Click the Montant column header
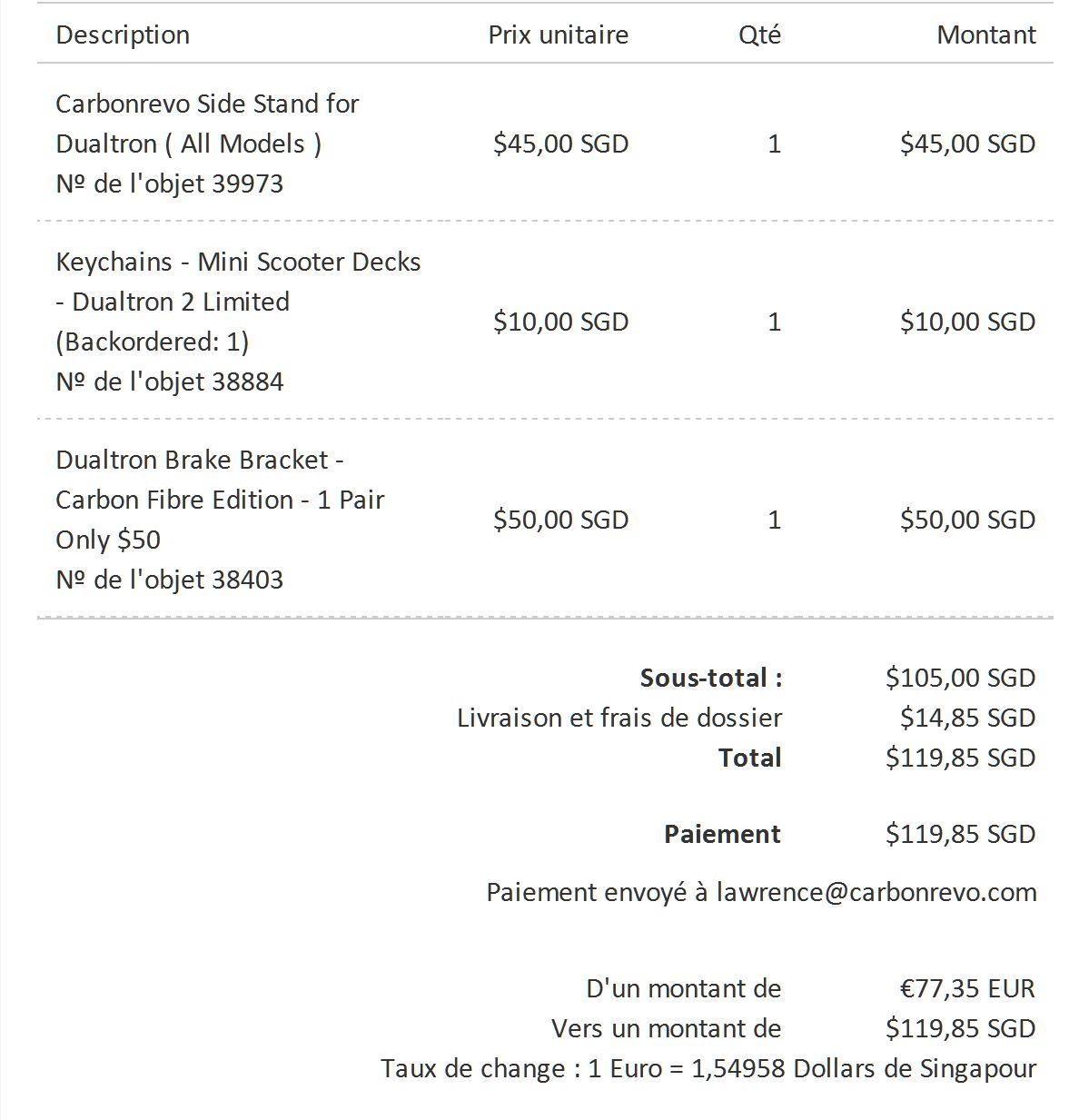 986,35
